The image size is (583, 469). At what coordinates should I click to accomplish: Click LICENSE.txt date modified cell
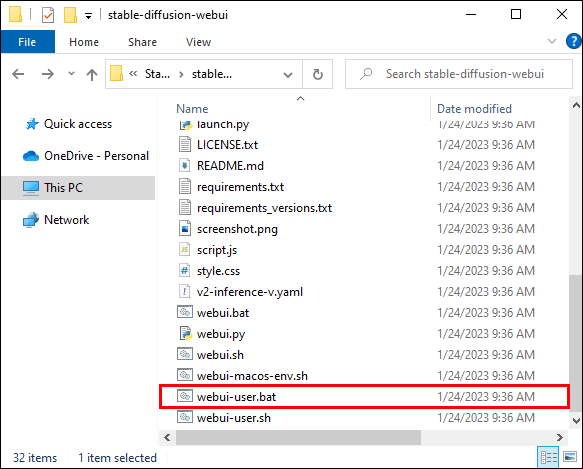pyautogui.click(x=486, y=145)
